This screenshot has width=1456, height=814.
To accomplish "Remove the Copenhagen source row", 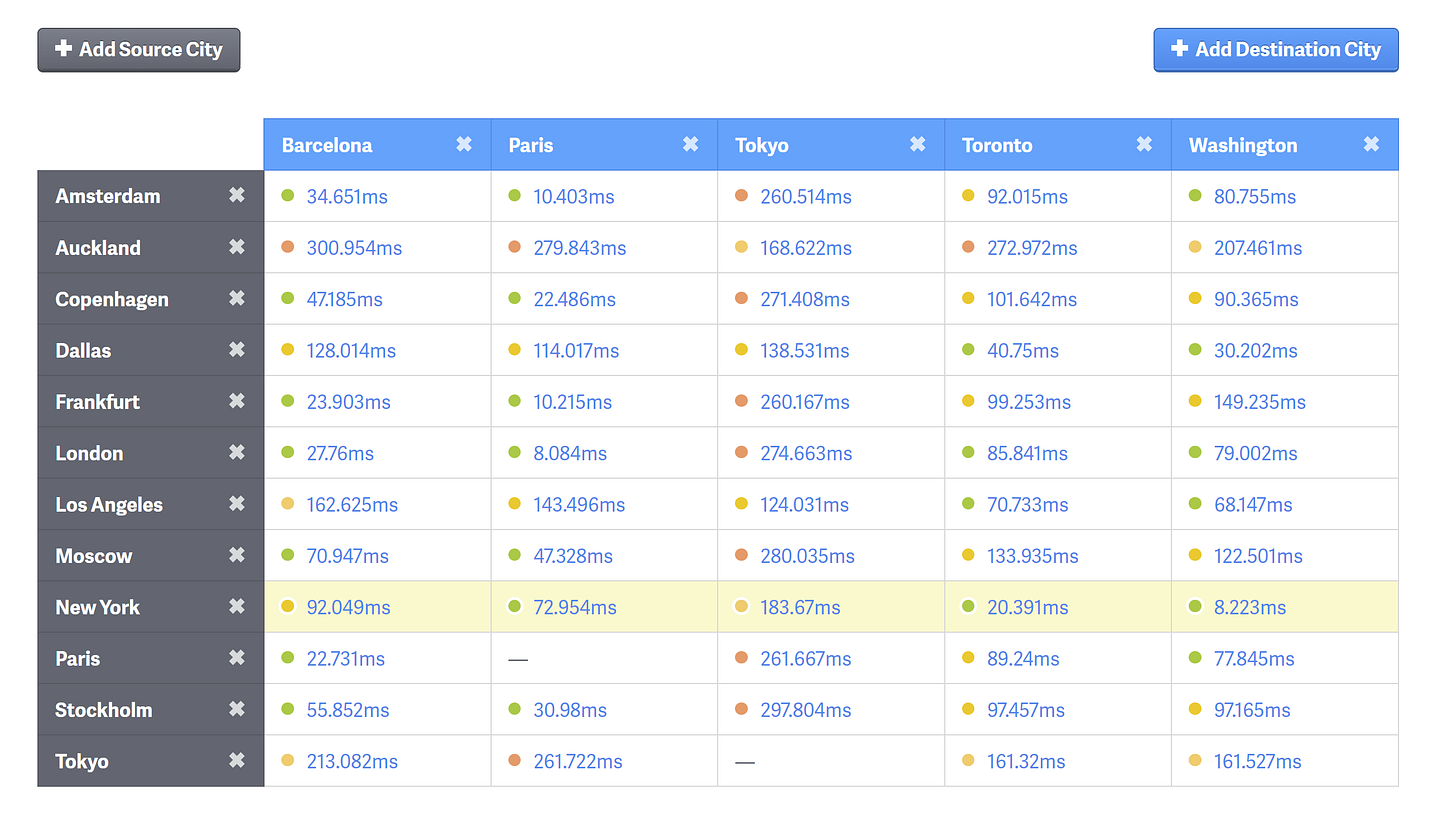I will click(237, 299).
